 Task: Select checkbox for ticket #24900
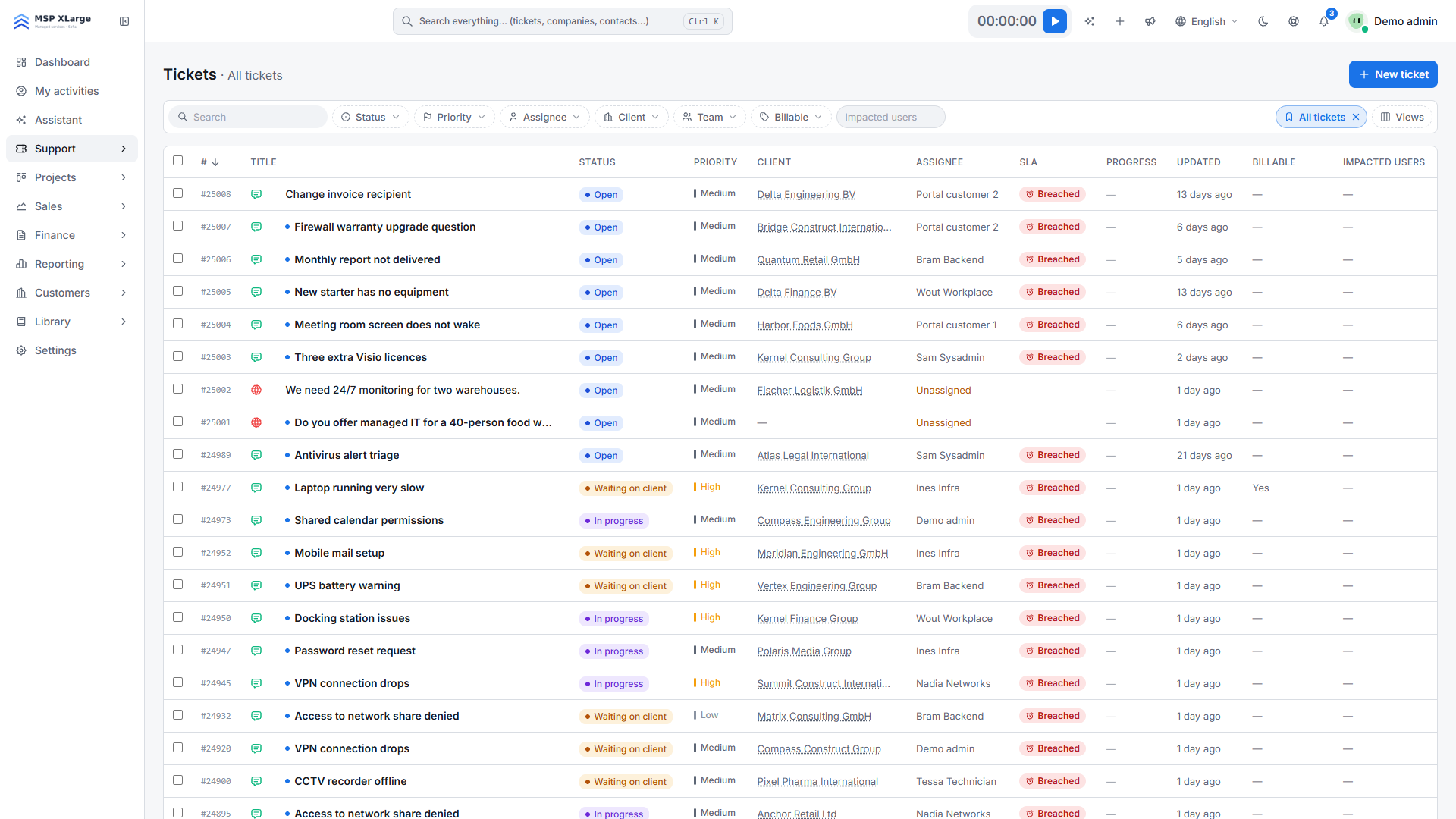coord(178,780)
